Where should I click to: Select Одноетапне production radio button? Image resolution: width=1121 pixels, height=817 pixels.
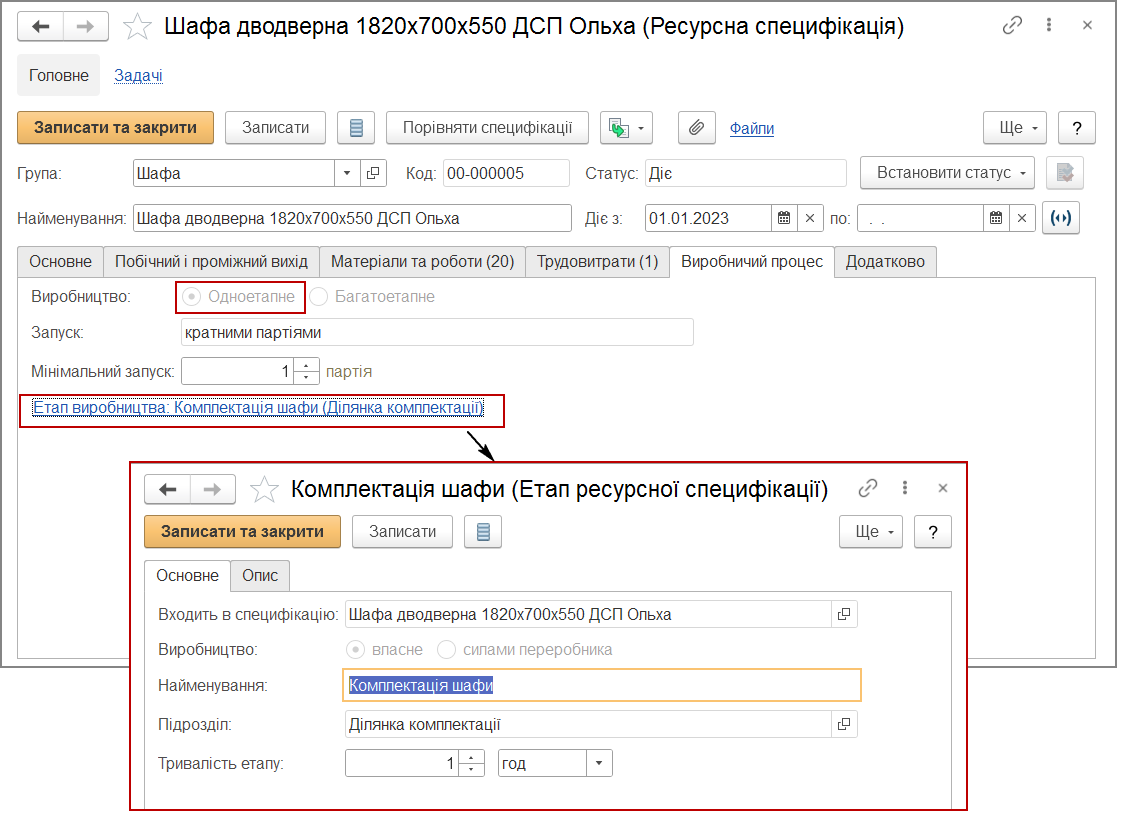(x=192, y=297)
